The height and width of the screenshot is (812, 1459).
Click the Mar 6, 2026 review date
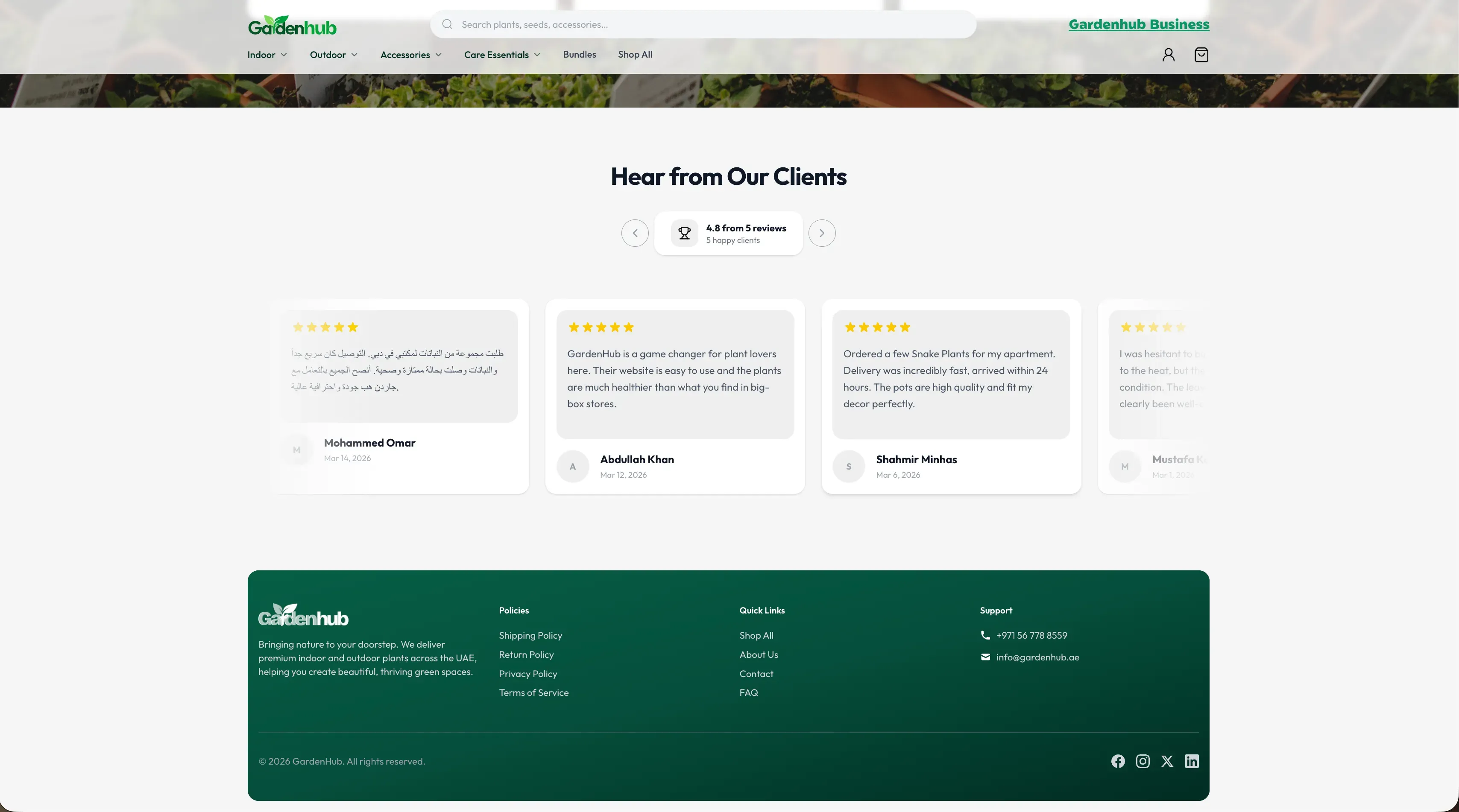click(898, 475)
